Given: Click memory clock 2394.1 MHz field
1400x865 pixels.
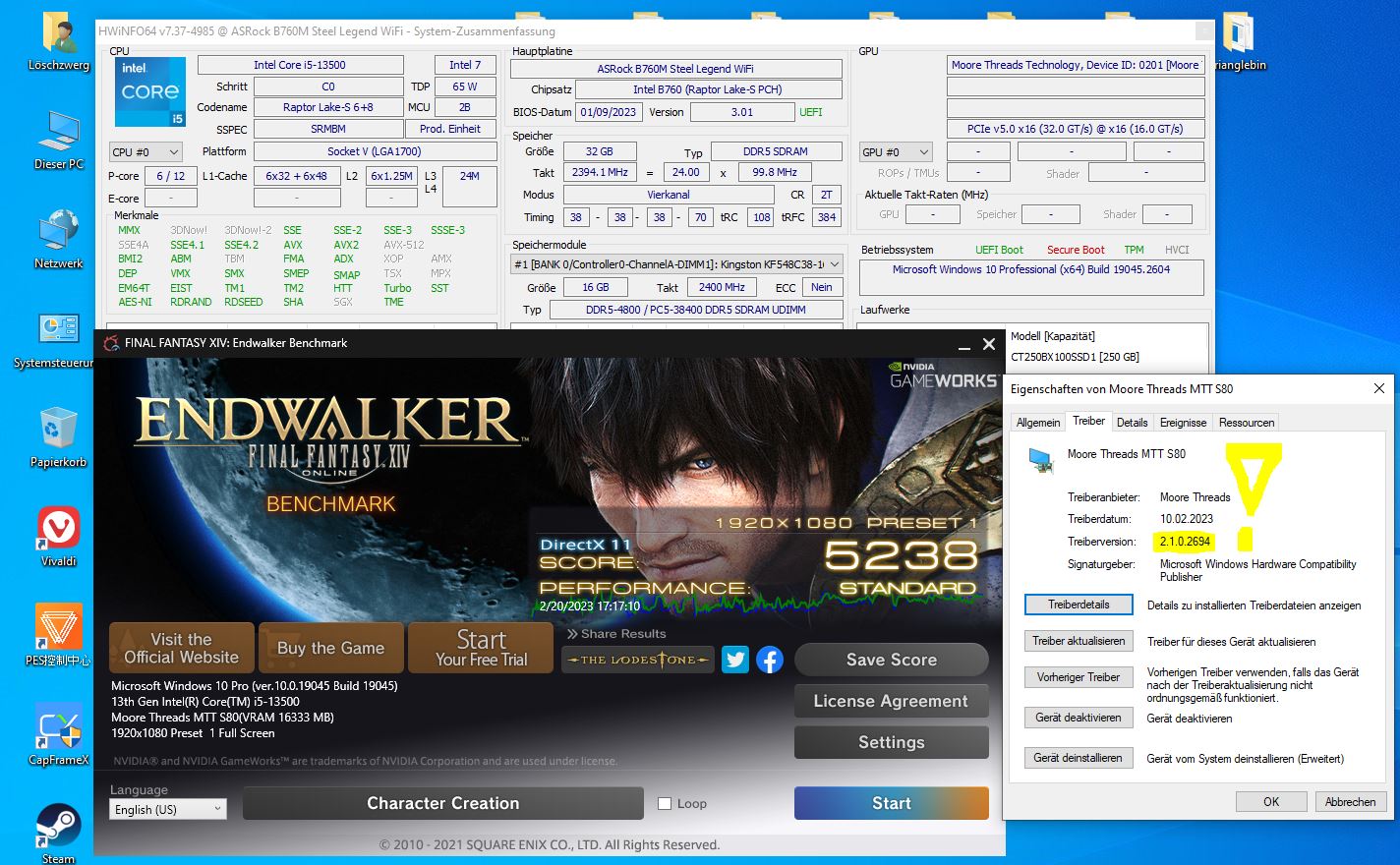Looking at the screenshot, I should pyautogui.click(x=600, y=172).
